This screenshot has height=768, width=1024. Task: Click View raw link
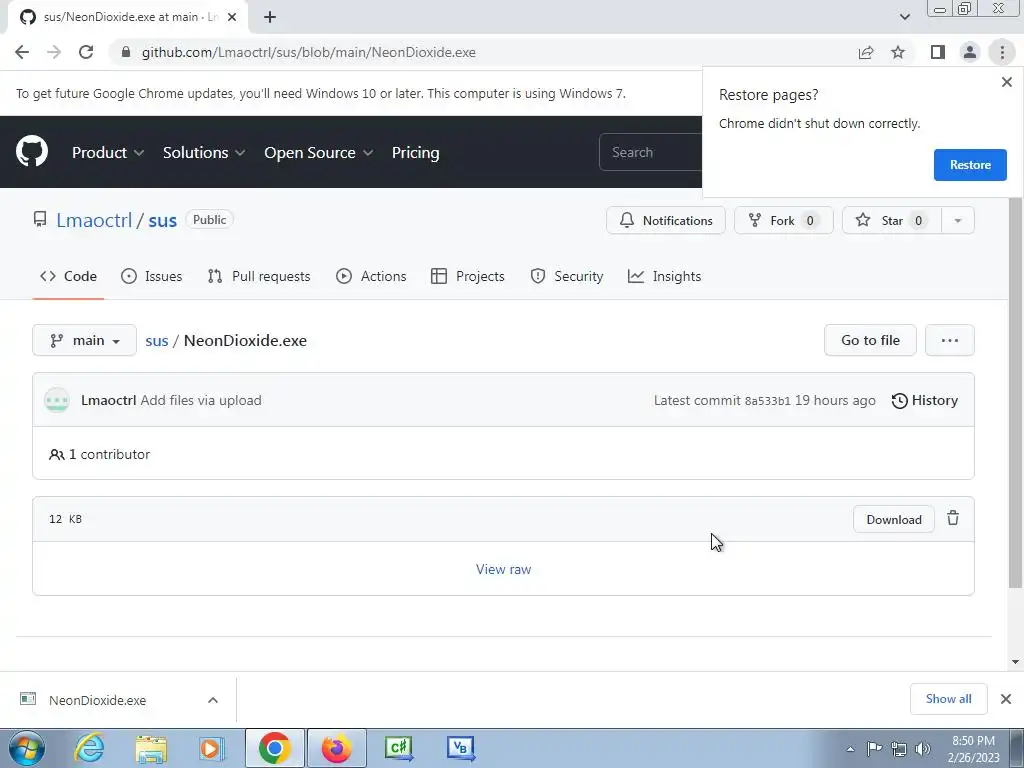tap(504, 569)
